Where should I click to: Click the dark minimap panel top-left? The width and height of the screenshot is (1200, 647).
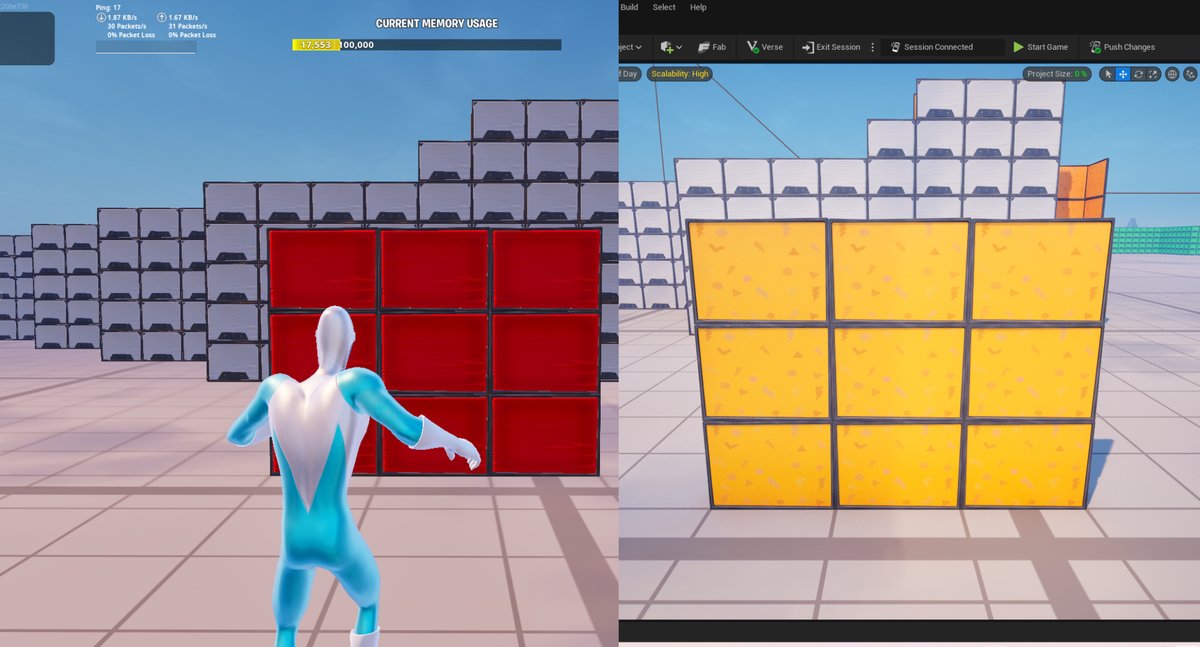click(x=27, y=38)
